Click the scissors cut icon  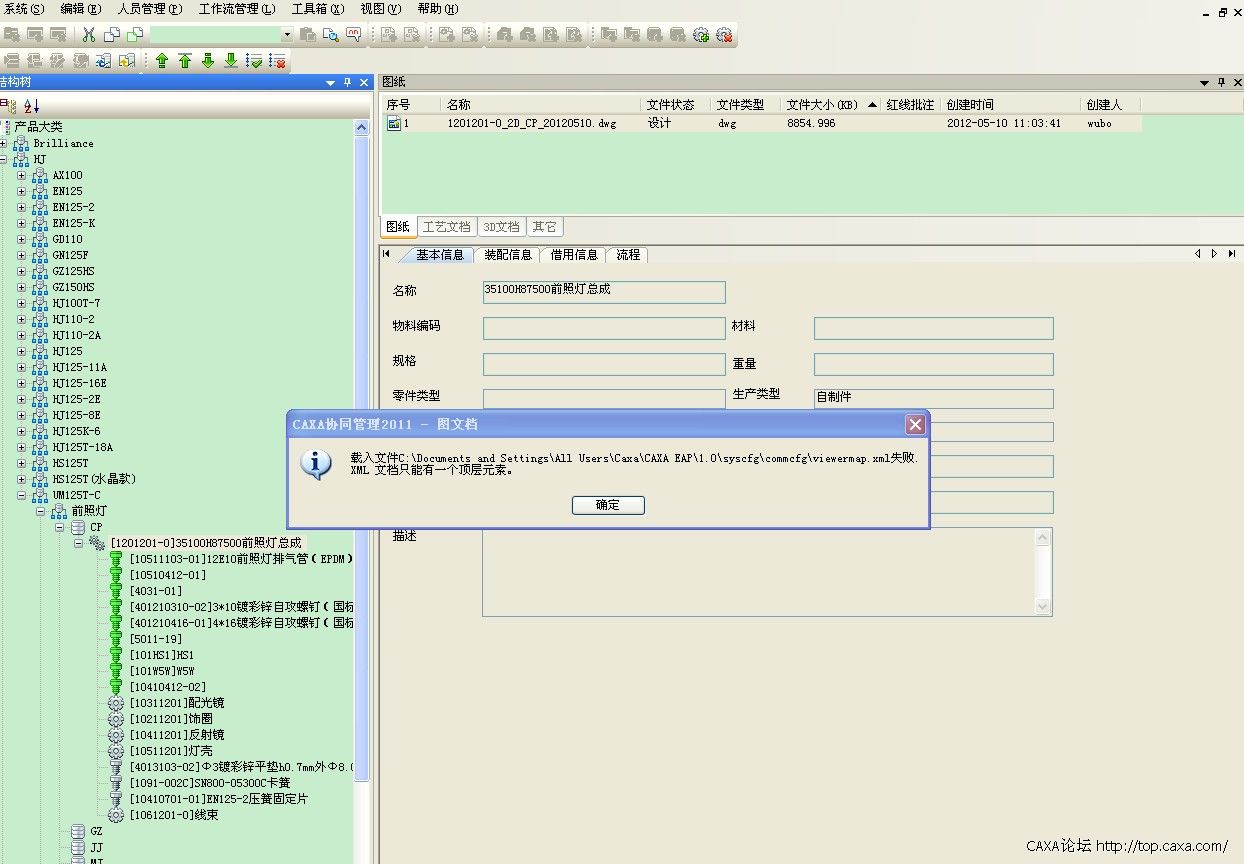[x=88, y=34]
